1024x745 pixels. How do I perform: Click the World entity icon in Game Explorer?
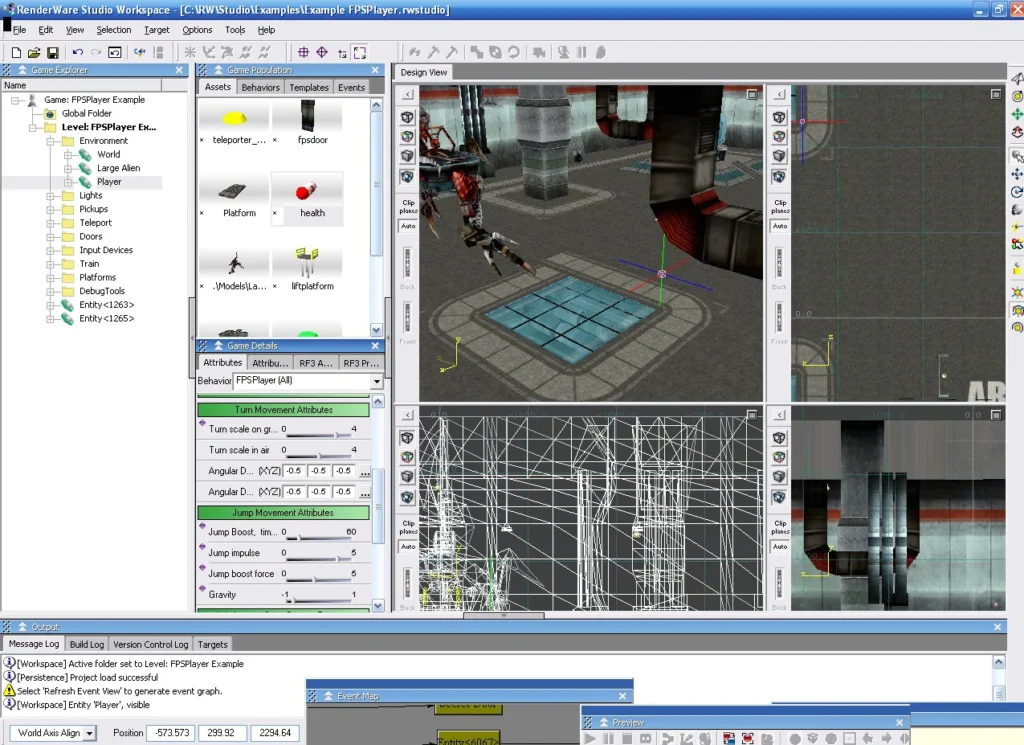(85, 155)
